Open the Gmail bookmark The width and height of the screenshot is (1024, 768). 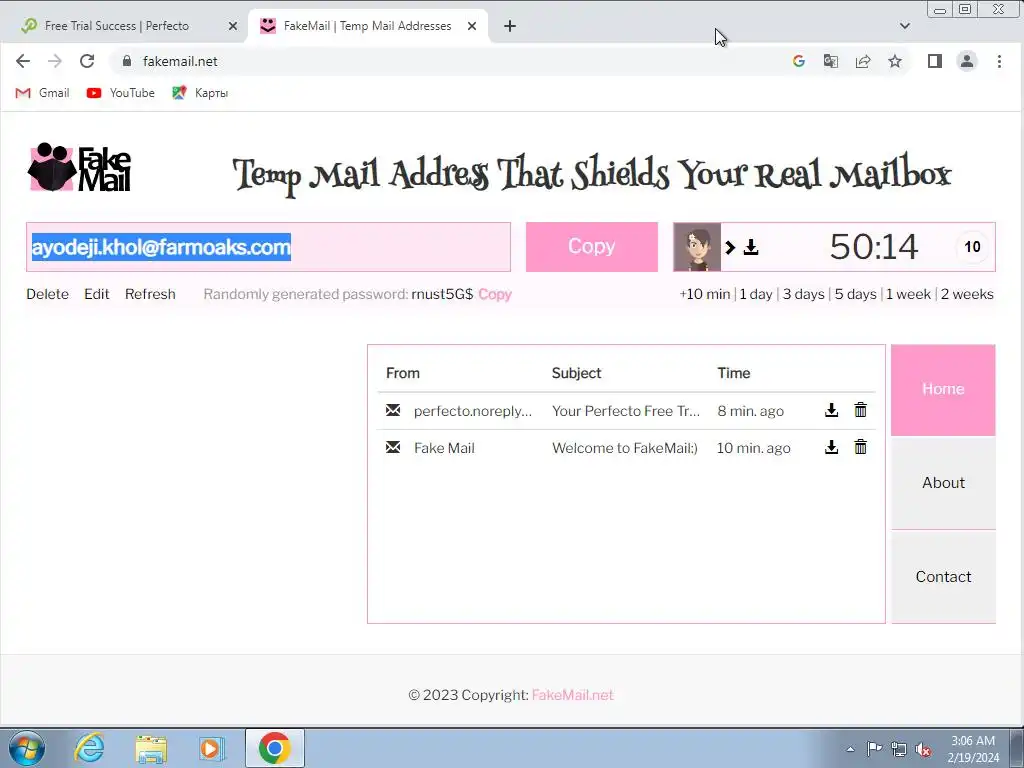[x=42, y=93]
